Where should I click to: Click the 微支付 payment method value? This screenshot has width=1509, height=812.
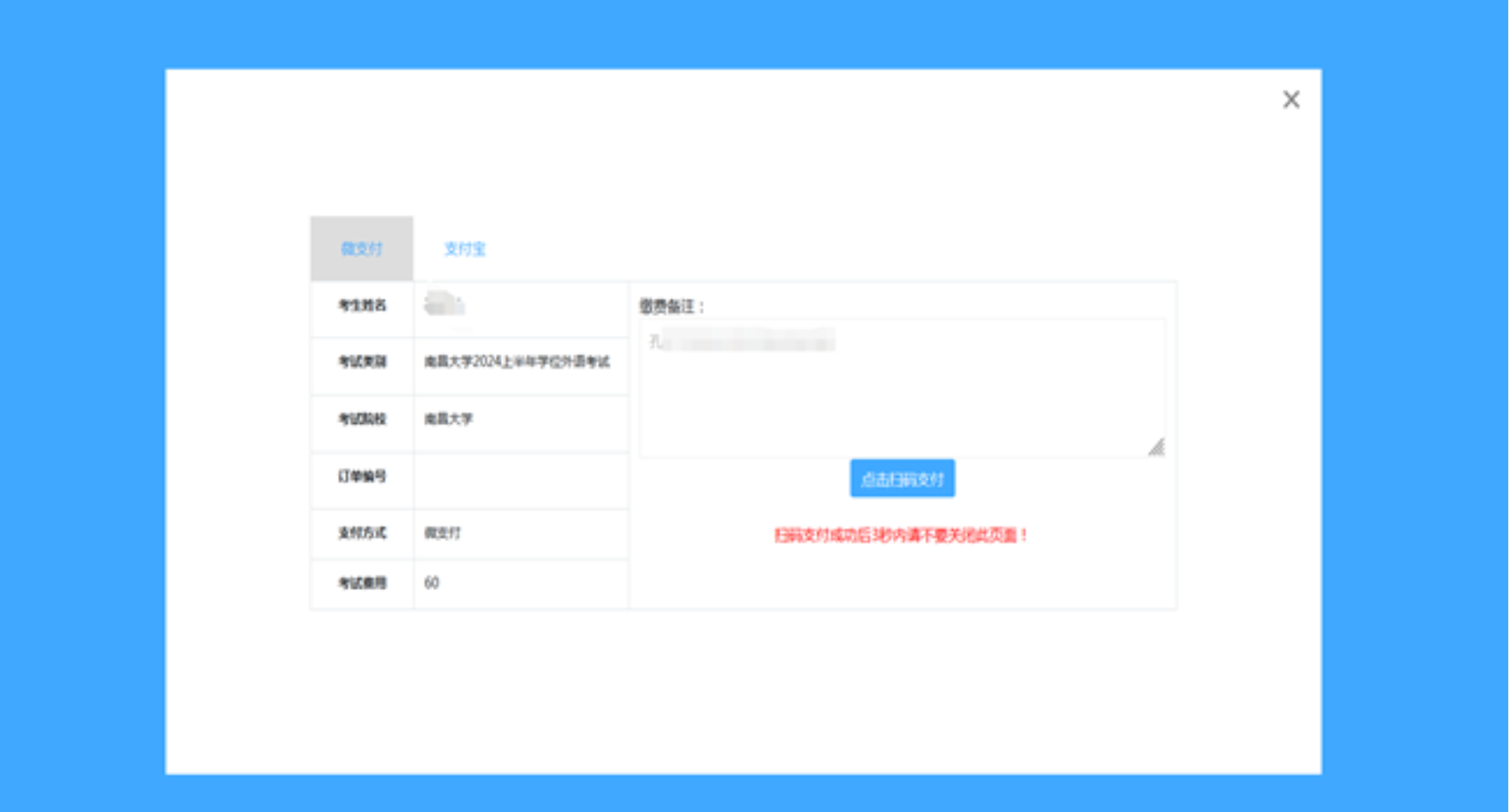(x=443, y=533)
